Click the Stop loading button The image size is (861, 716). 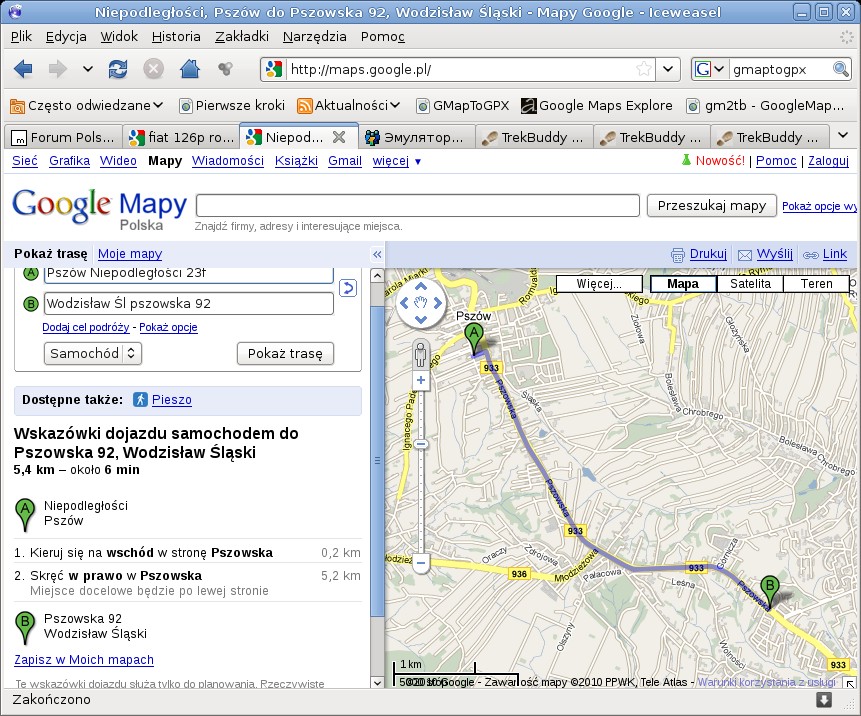click(154, 69)
